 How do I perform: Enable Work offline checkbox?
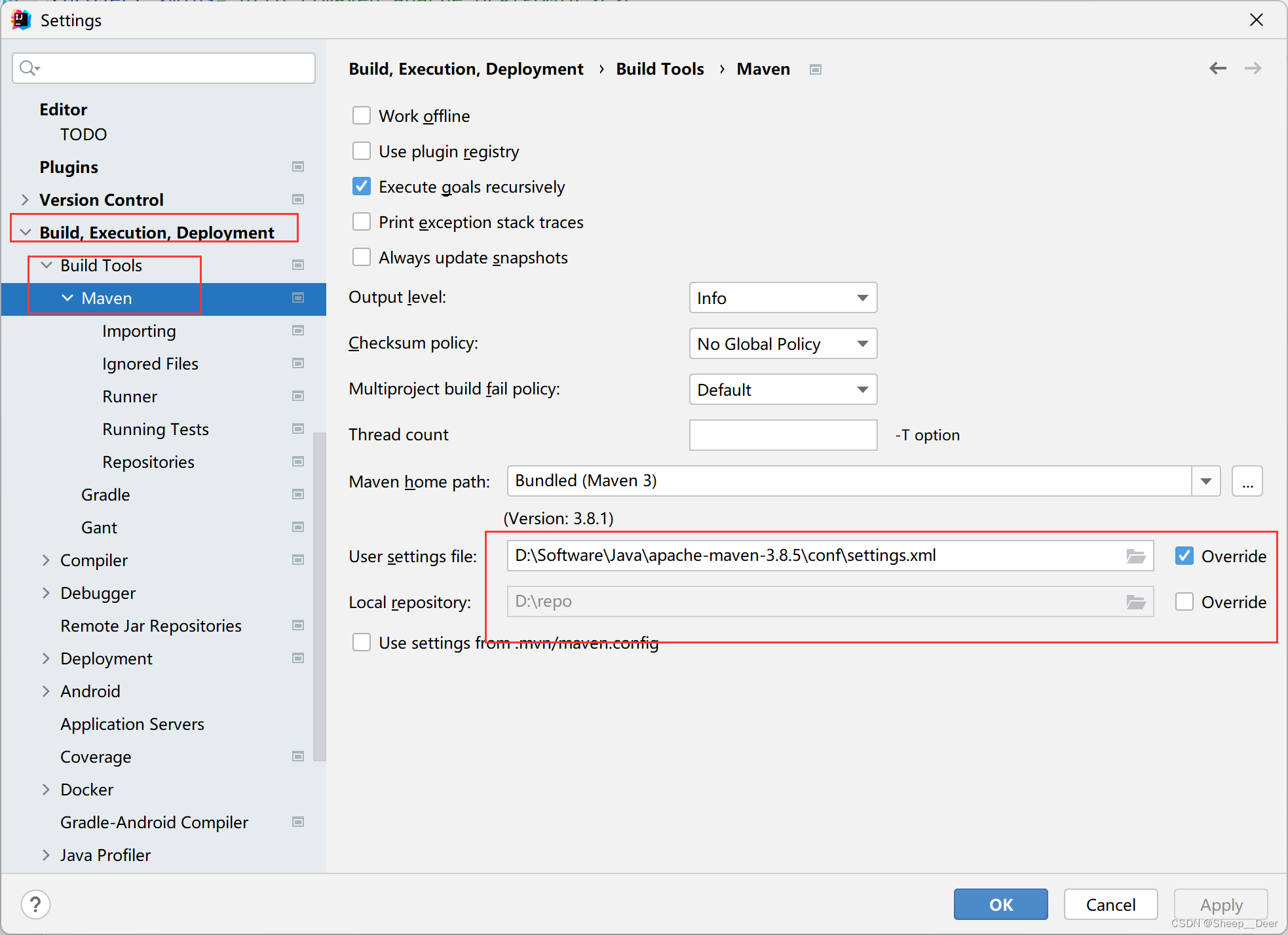click(362, 116)
